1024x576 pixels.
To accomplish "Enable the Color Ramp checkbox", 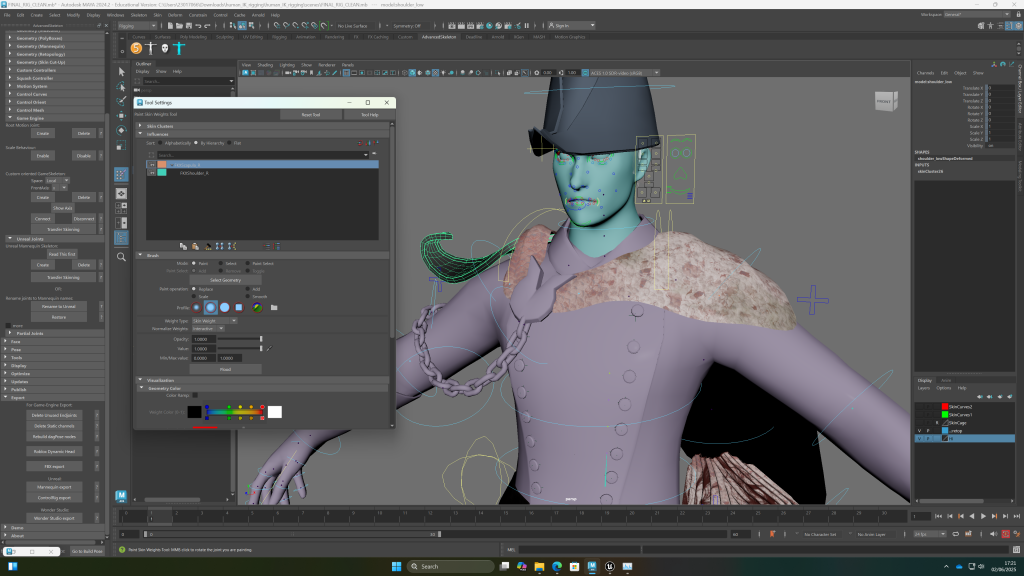I will click(x=194, y=395).
